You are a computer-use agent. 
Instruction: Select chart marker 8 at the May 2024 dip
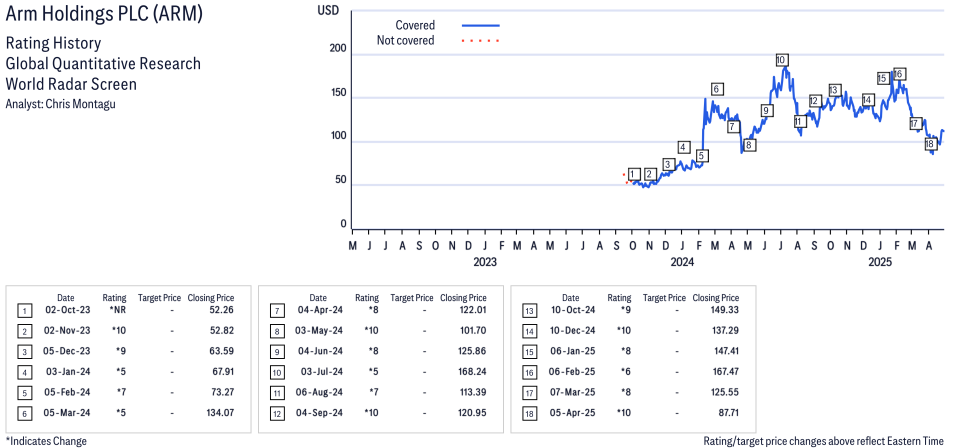[749, 145]
